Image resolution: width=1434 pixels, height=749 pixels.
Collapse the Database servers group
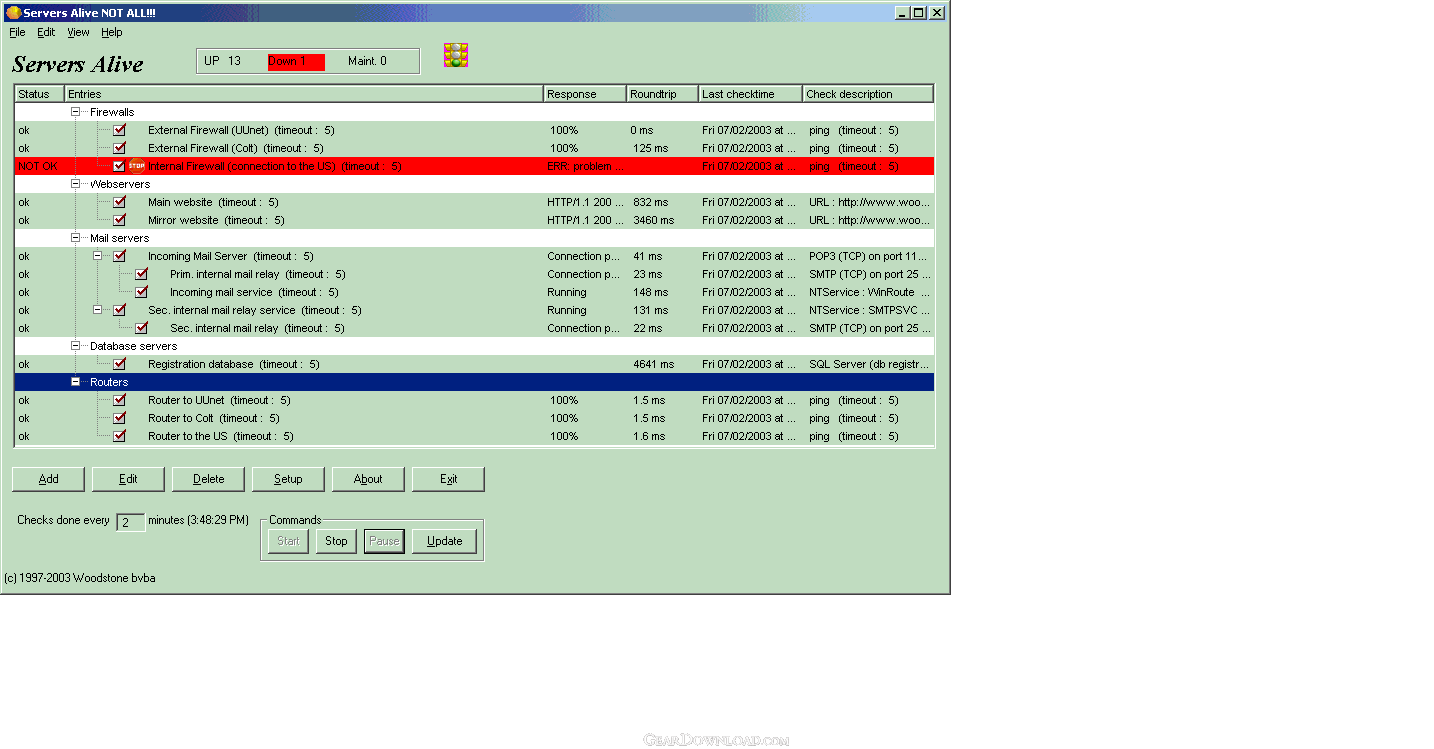click(75, 346)
